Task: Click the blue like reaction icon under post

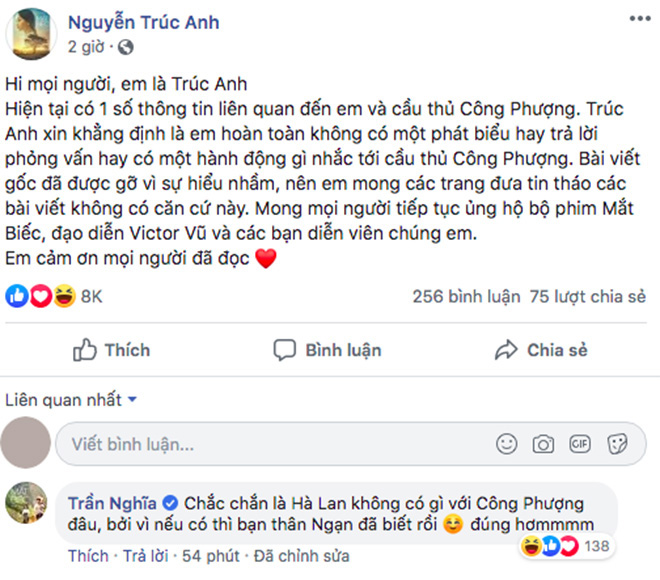Action: (x=17, y=296)
